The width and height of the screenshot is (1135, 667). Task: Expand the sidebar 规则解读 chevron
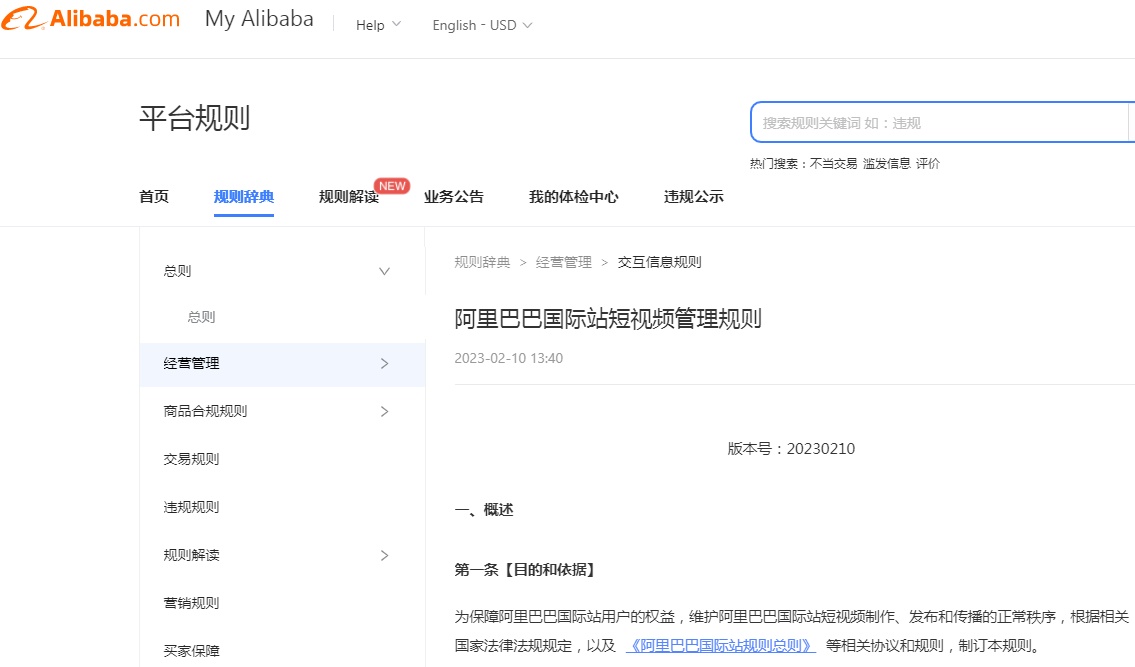[x=384, y=555]
